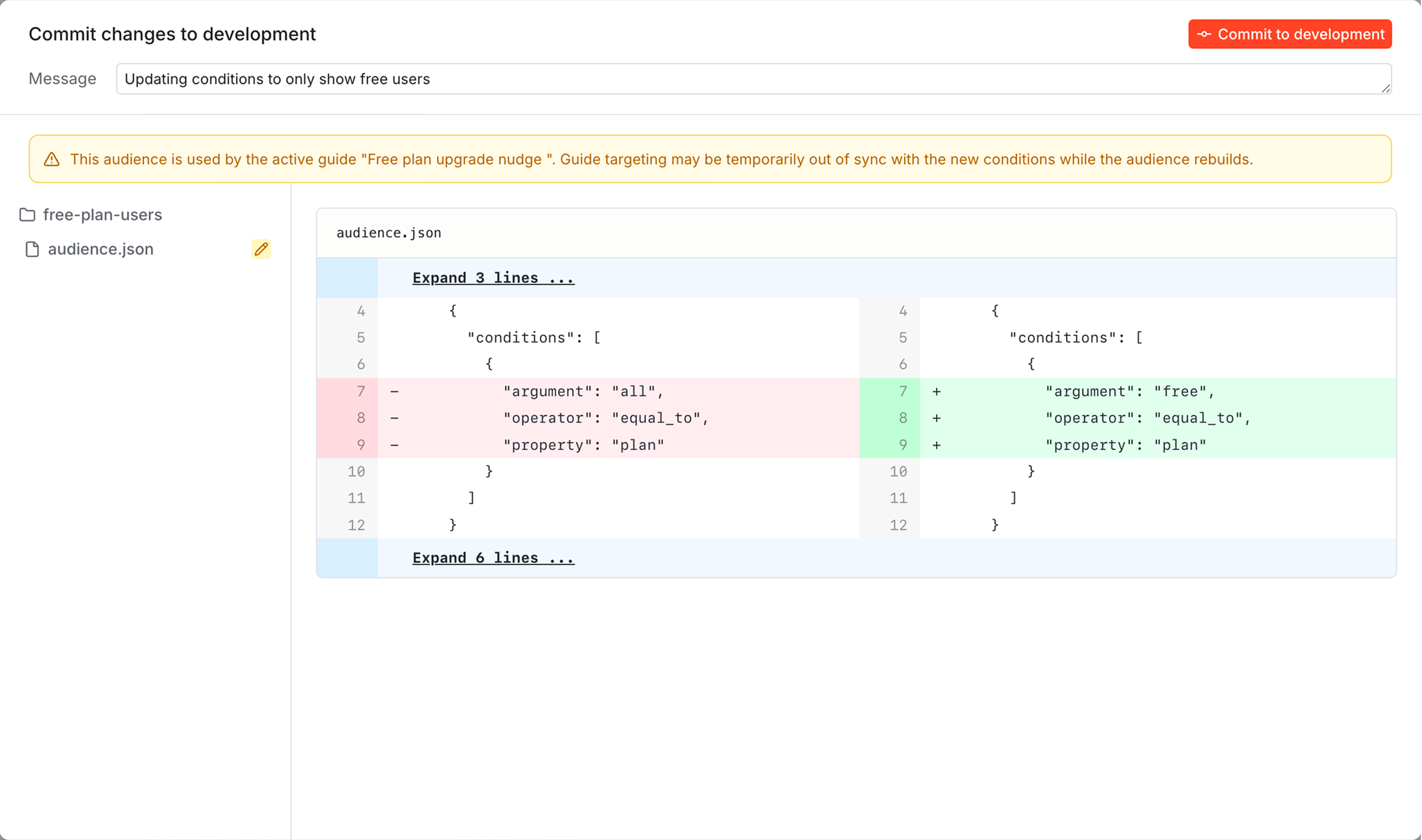Click added line 9 "property": "plan"
The image size is (1422, 840).
tap(1128, 445)
